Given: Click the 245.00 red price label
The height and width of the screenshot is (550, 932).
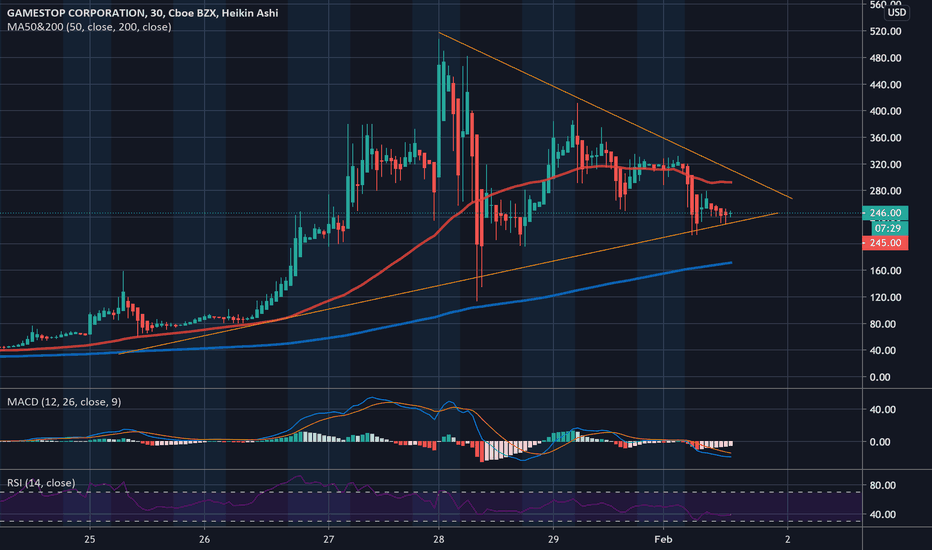Looking at the screenshot, I should 885,243.
